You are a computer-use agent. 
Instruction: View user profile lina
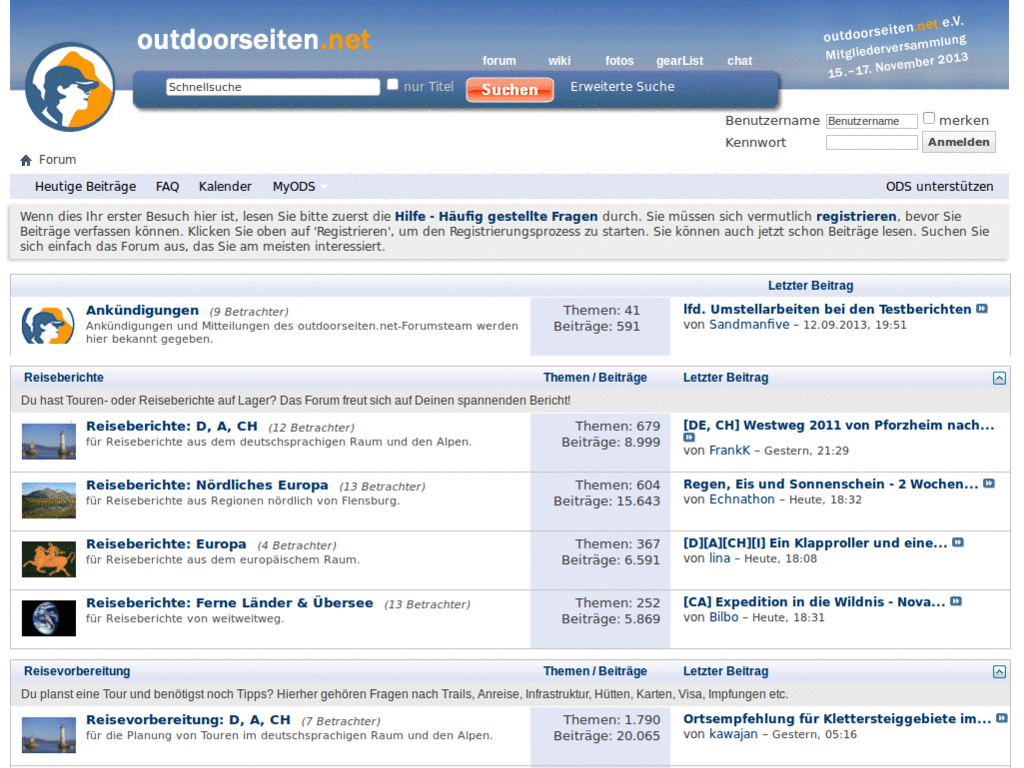[720, 558]
